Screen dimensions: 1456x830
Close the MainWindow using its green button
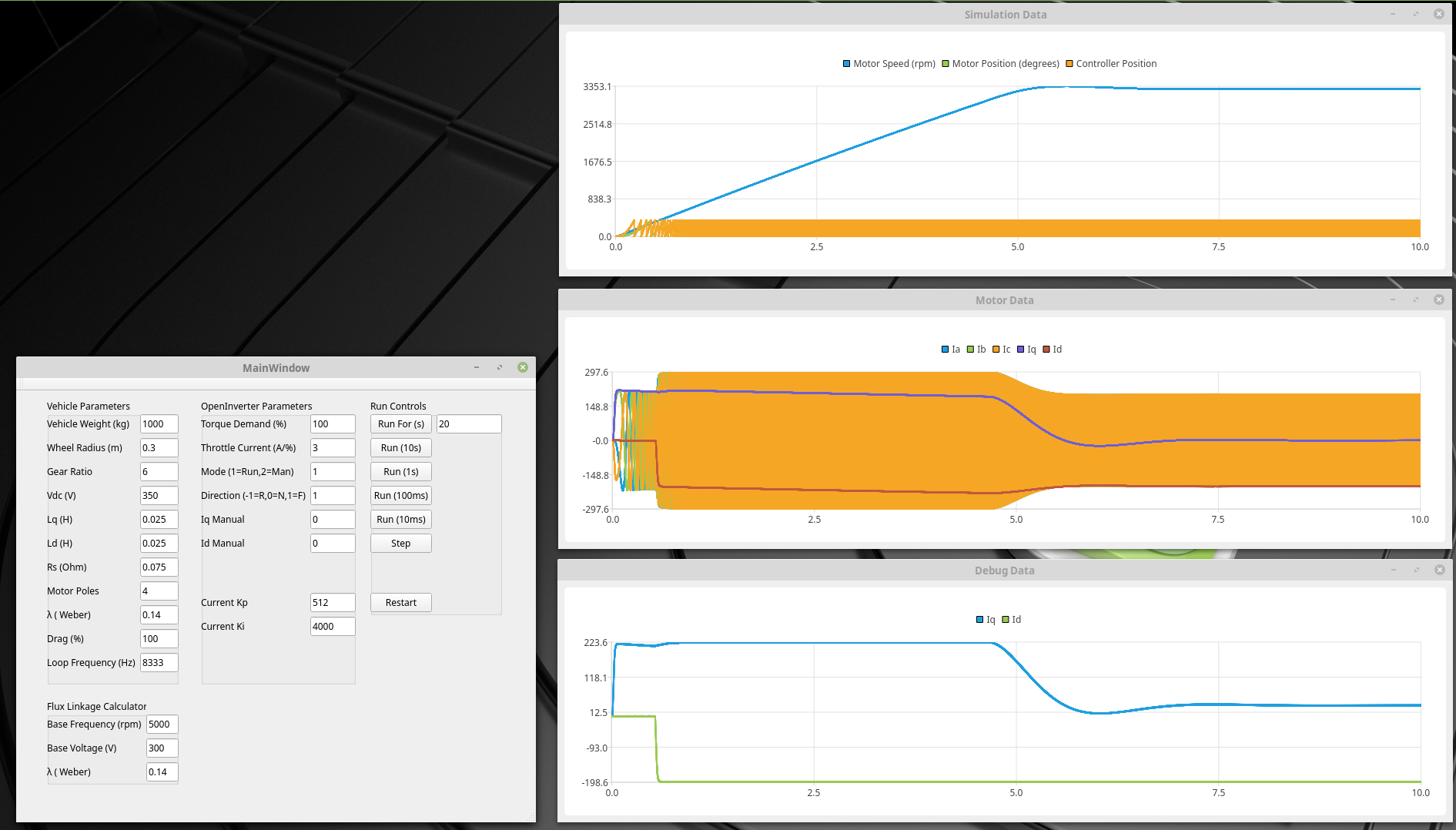click(523, 367)
